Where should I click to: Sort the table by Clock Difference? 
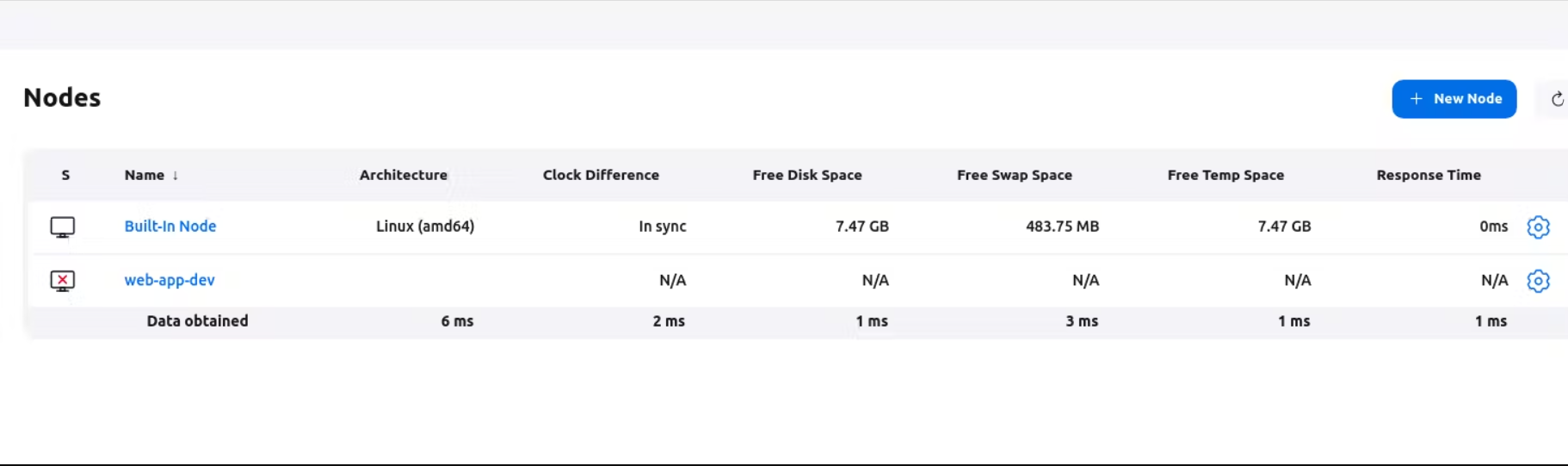pyautogui.click(x=601, y=175)
